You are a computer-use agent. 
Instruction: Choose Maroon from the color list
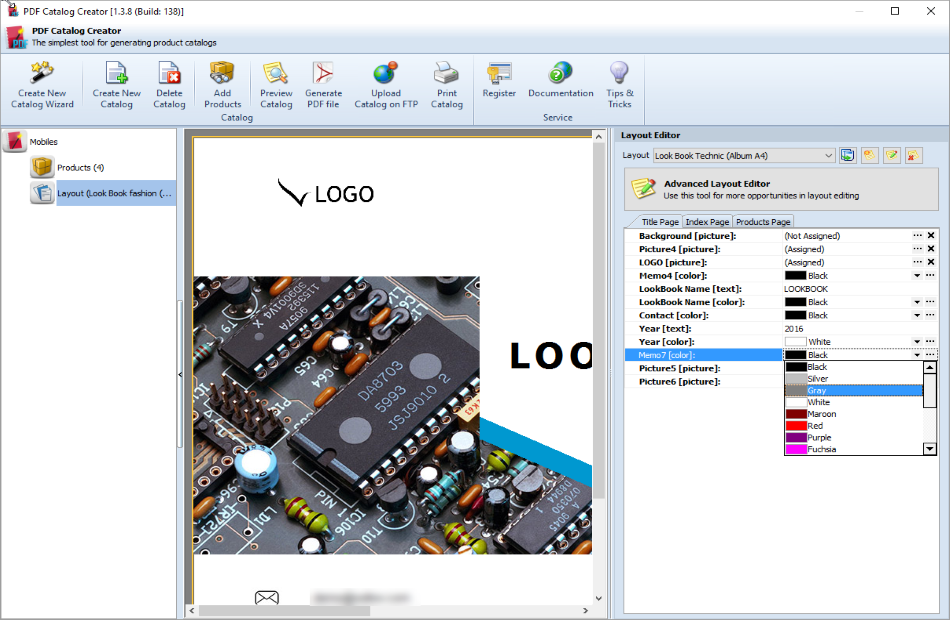(x=854, y=414)
